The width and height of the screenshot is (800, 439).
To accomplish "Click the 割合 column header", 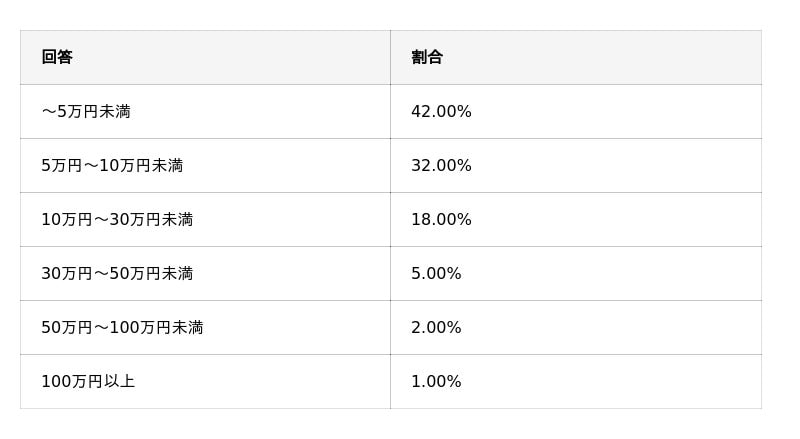I will pyautogui.click(x=427, y=57).
